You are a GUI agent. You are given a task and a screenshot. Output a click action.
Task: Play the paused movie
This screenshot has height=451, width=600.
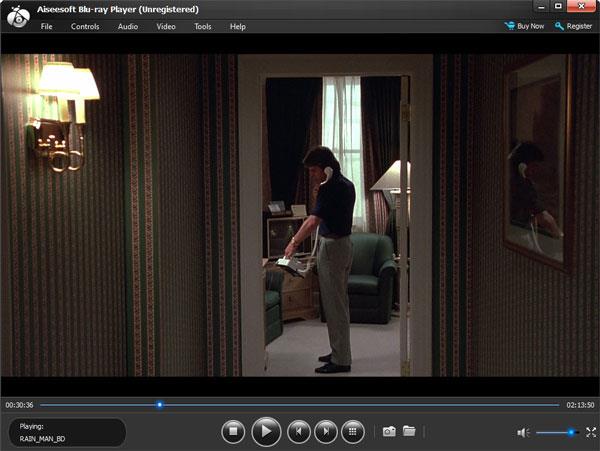[x=266, y=431]
